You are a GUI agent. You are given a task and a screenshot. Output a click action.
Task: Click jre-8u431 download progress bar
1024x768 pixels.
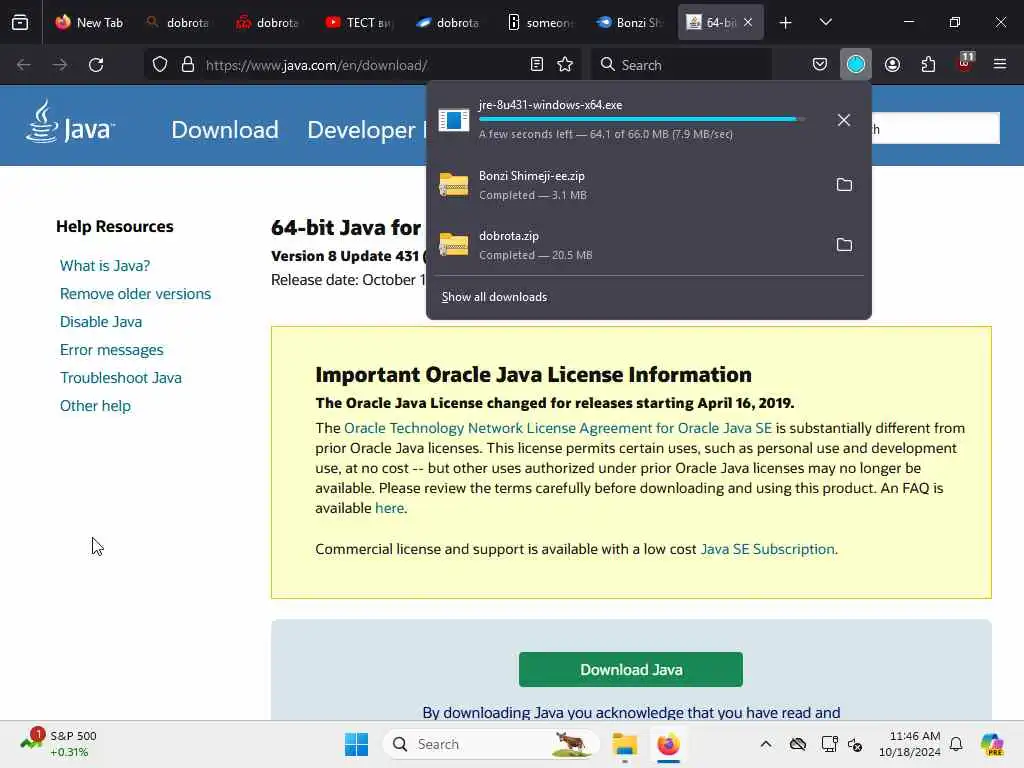pyautogui.click(x=642, y=119)
